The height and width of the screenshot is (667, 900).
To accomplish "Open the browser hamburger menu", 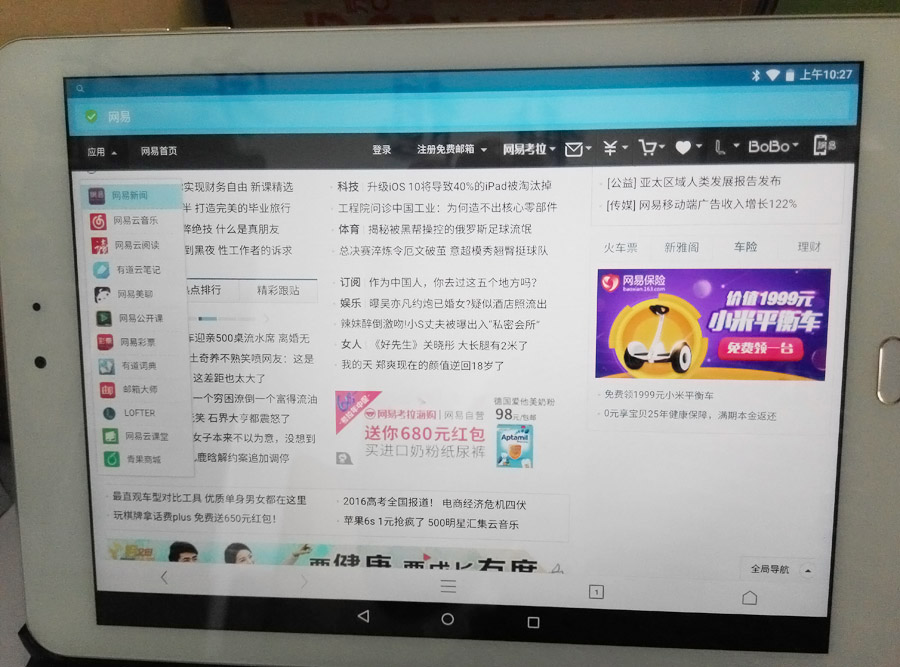I will 448,586.
